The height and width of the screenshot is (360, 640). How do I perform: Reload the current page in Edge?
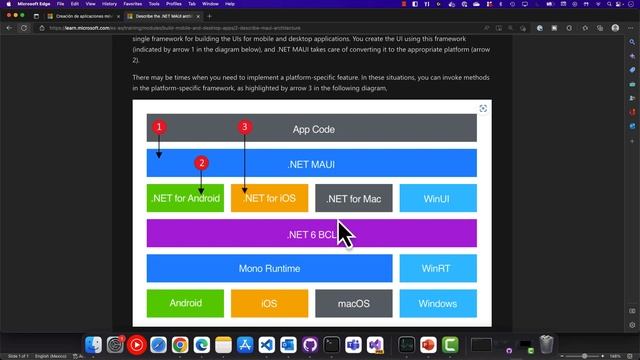[24, 28]
